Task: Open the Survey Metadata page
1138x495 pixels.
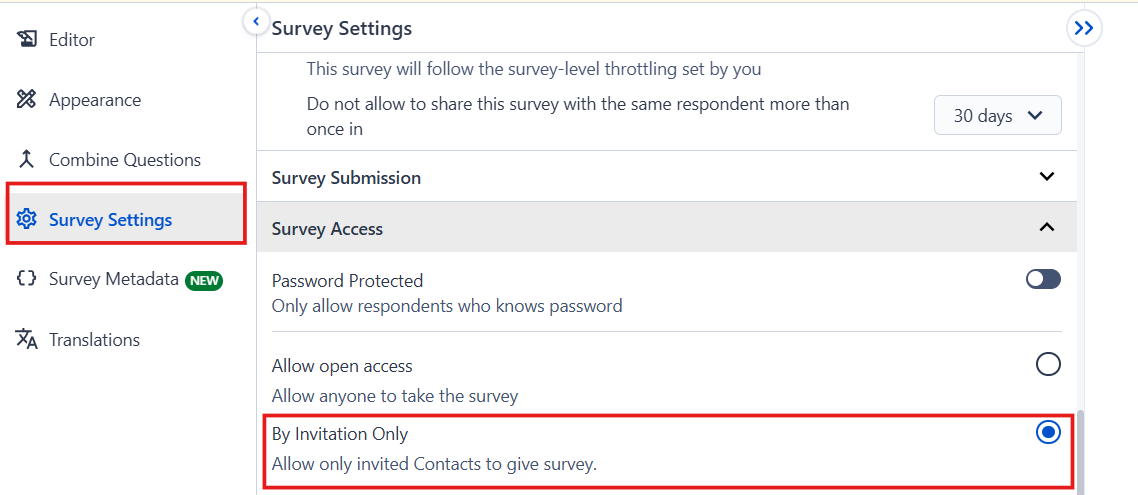Action: point(113,280)
